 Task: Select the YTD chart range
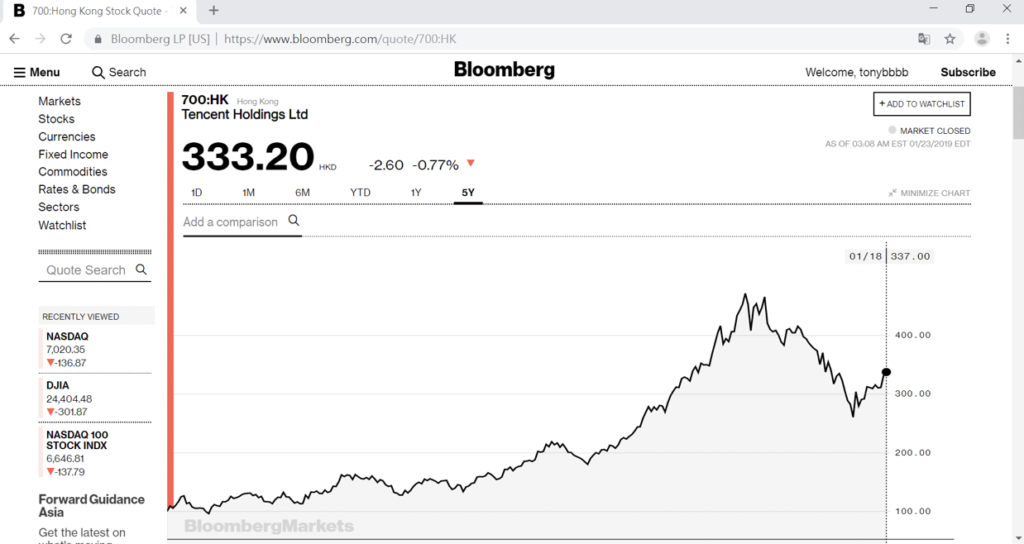[360, 193]
